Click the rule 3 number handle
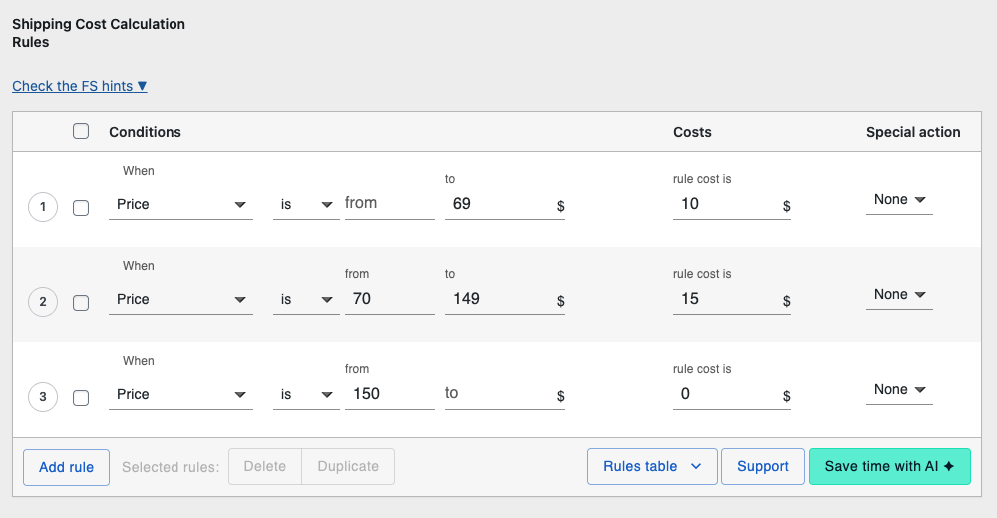Image resolution: width=997 pixels, height=518 pixels. click(43, 397)
